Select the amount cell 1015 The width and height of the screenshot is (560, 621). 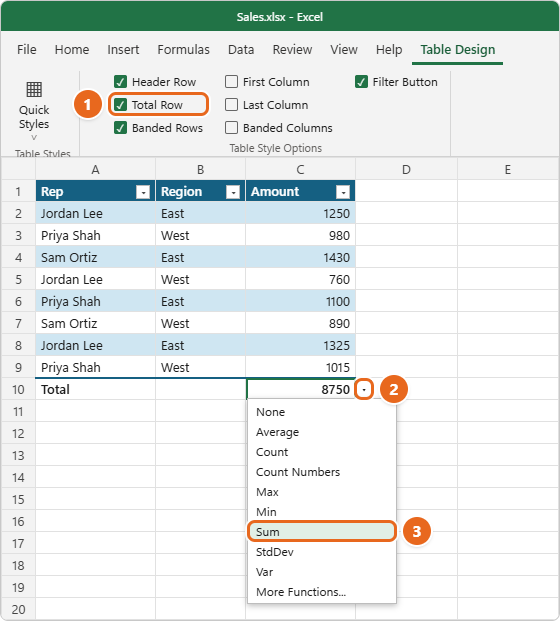point(301,368)
